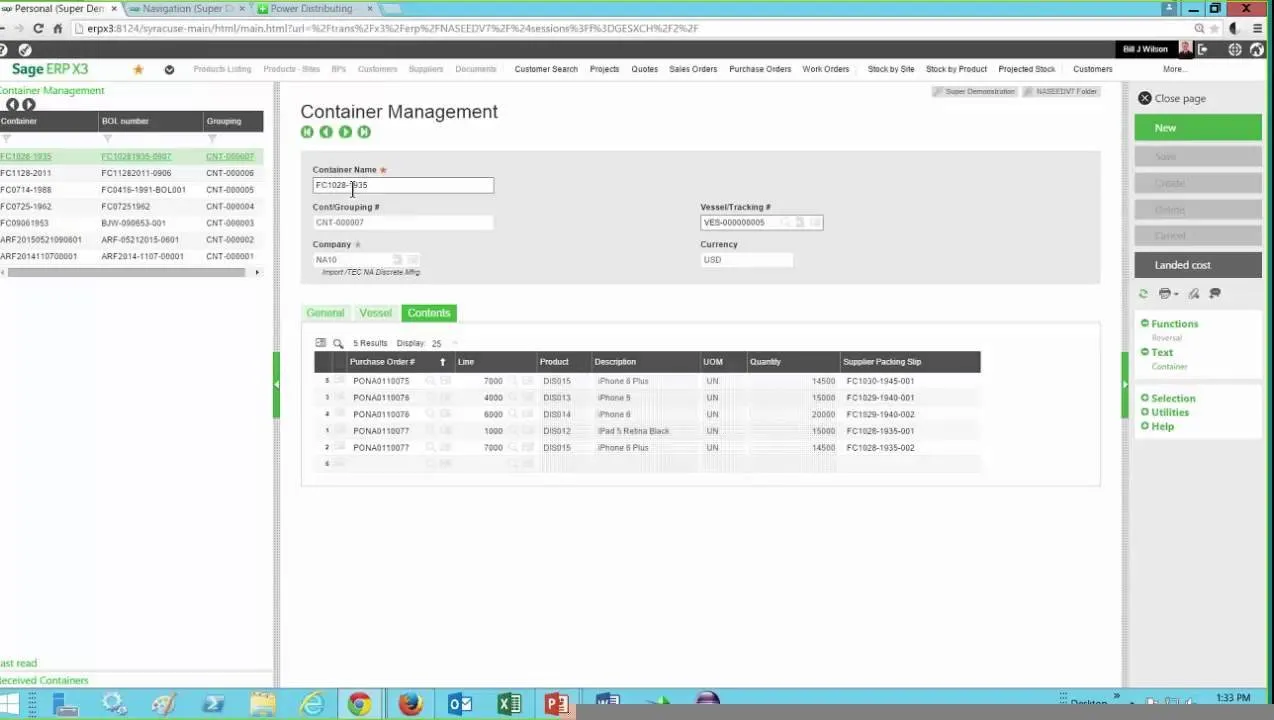Open the search magnifier in the Contents grid

[338, 343]
